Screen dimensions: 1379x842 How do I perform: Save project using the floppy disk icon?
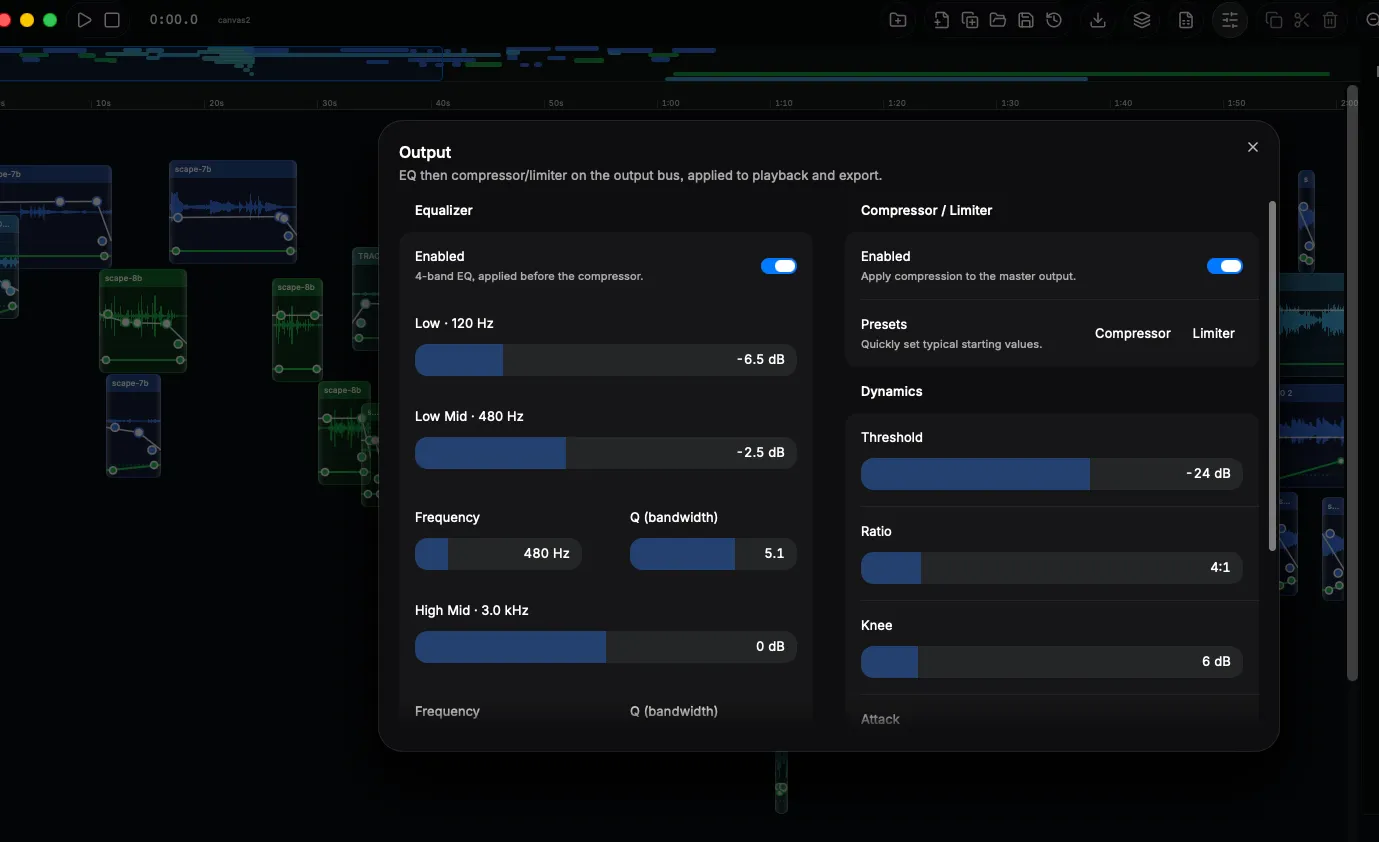1026,20
